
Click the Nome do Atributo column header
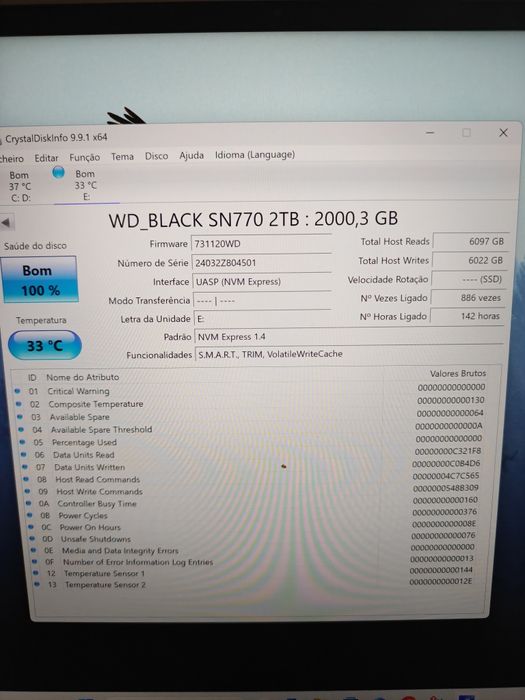coord(83,377)
